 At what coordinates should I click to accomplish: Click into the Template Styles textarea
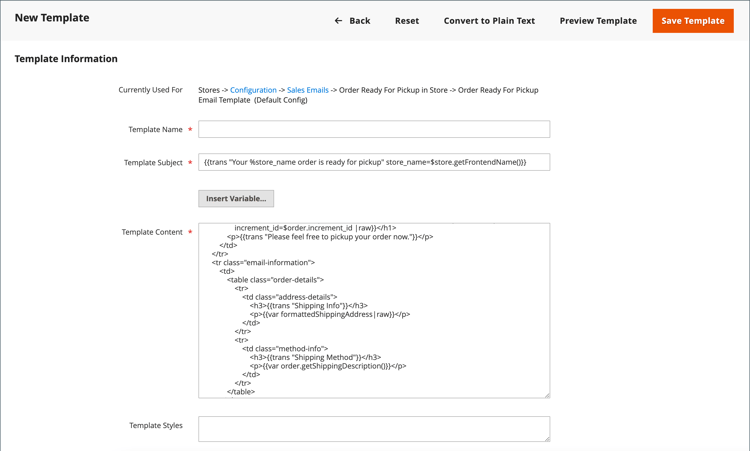374,428
